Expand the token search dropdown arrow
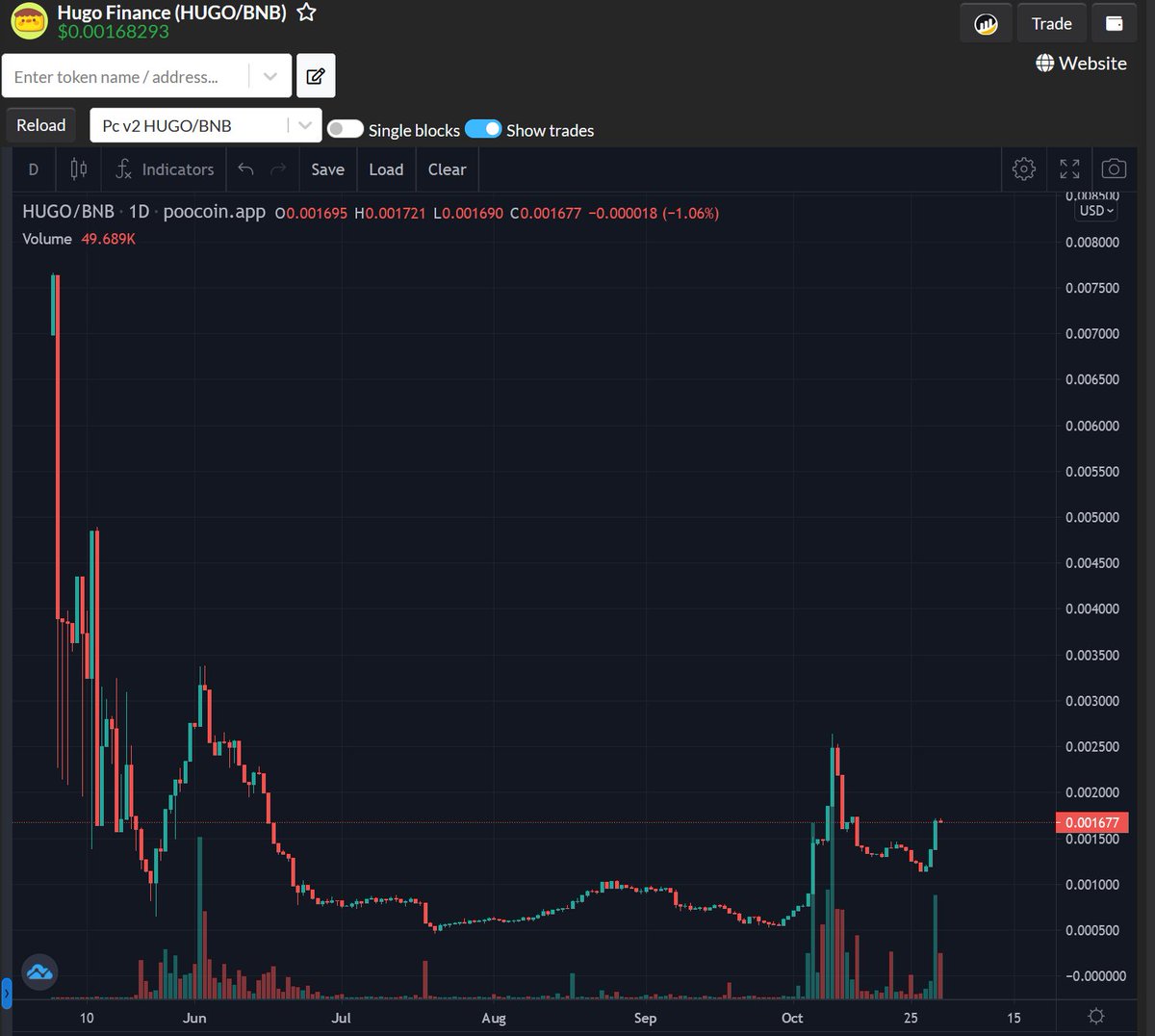This screenshot has height=1036, width=1155. 270,75
